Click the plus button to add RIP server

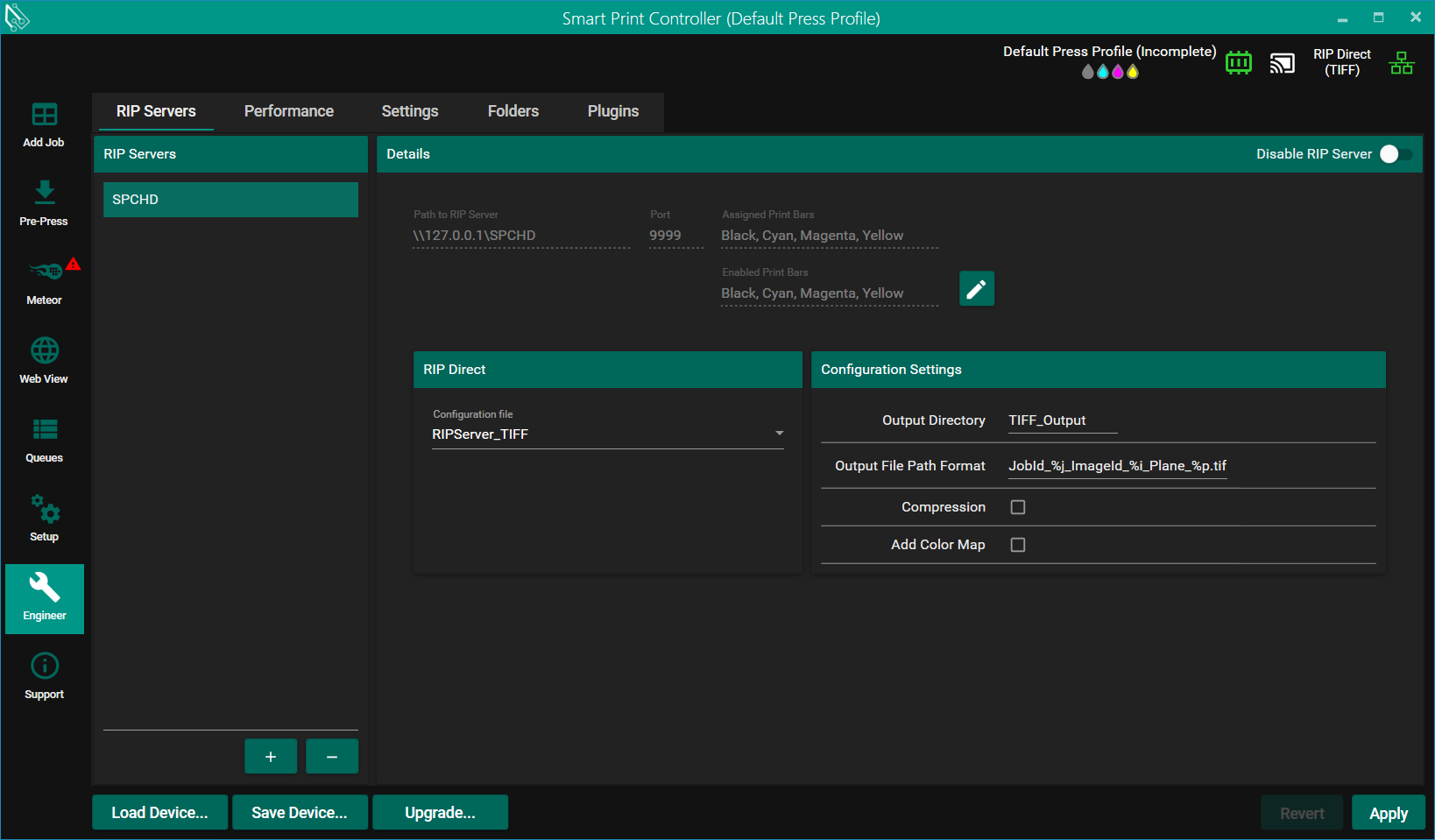point(270,757)
